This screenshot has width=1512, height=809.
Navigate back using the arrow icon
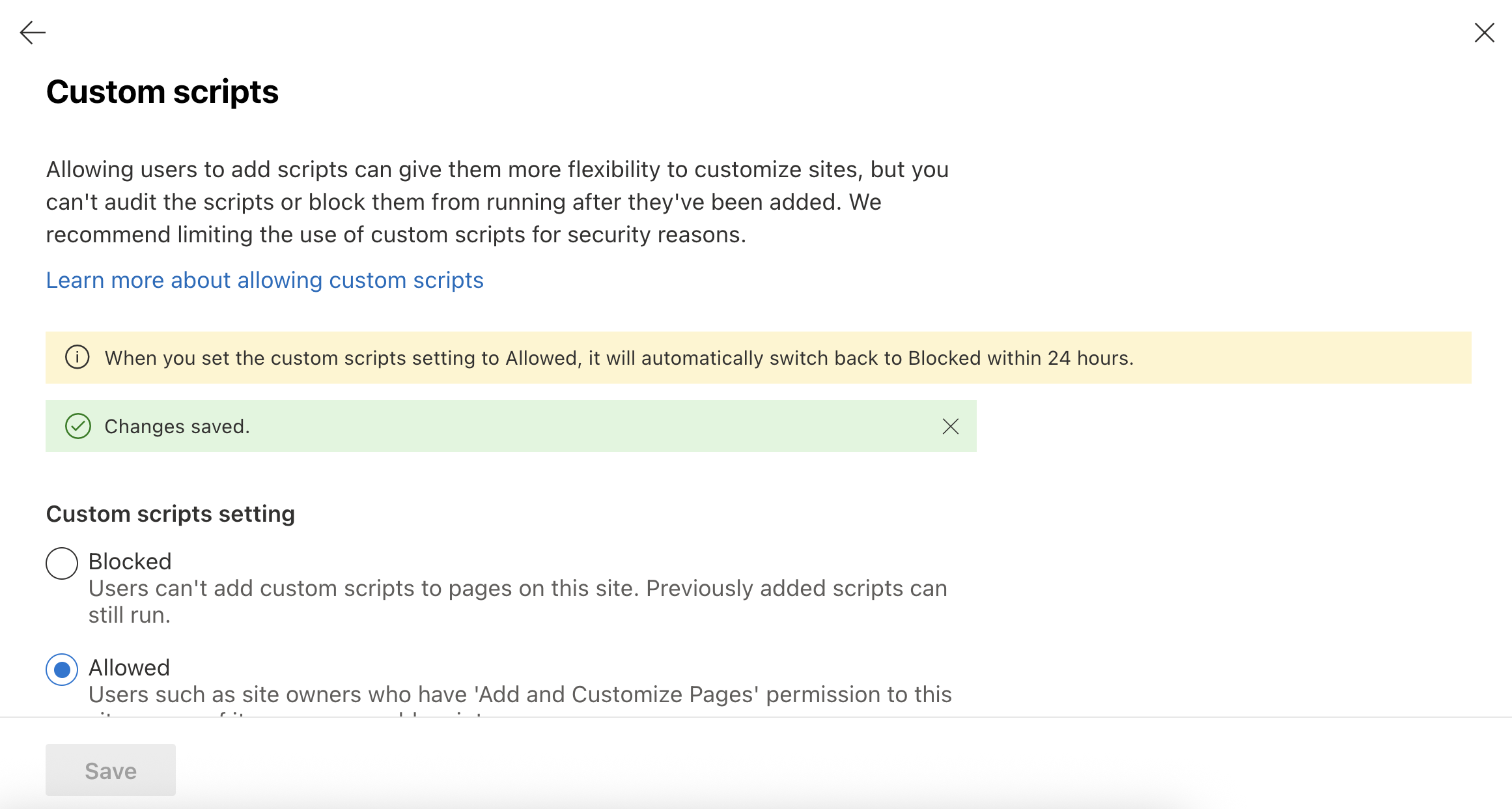(31, 32)
